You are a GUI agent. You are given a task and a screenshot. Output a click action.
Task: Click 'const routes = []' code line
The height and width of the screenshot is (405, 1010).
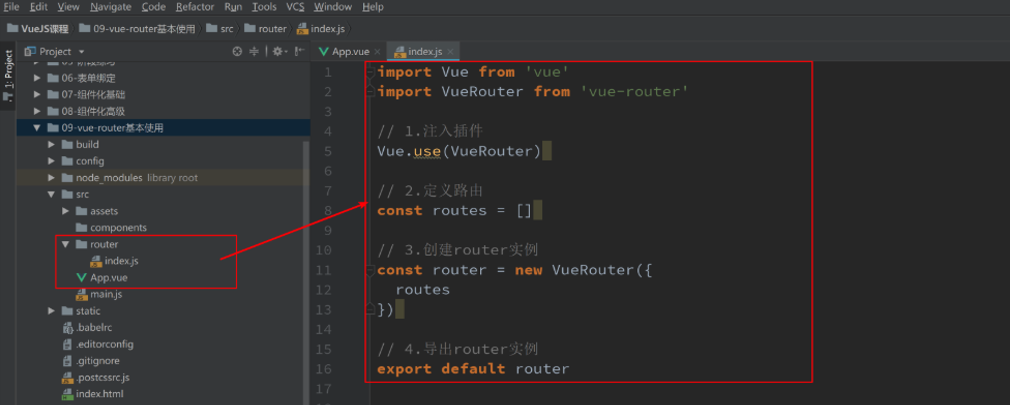coord(455,211)
